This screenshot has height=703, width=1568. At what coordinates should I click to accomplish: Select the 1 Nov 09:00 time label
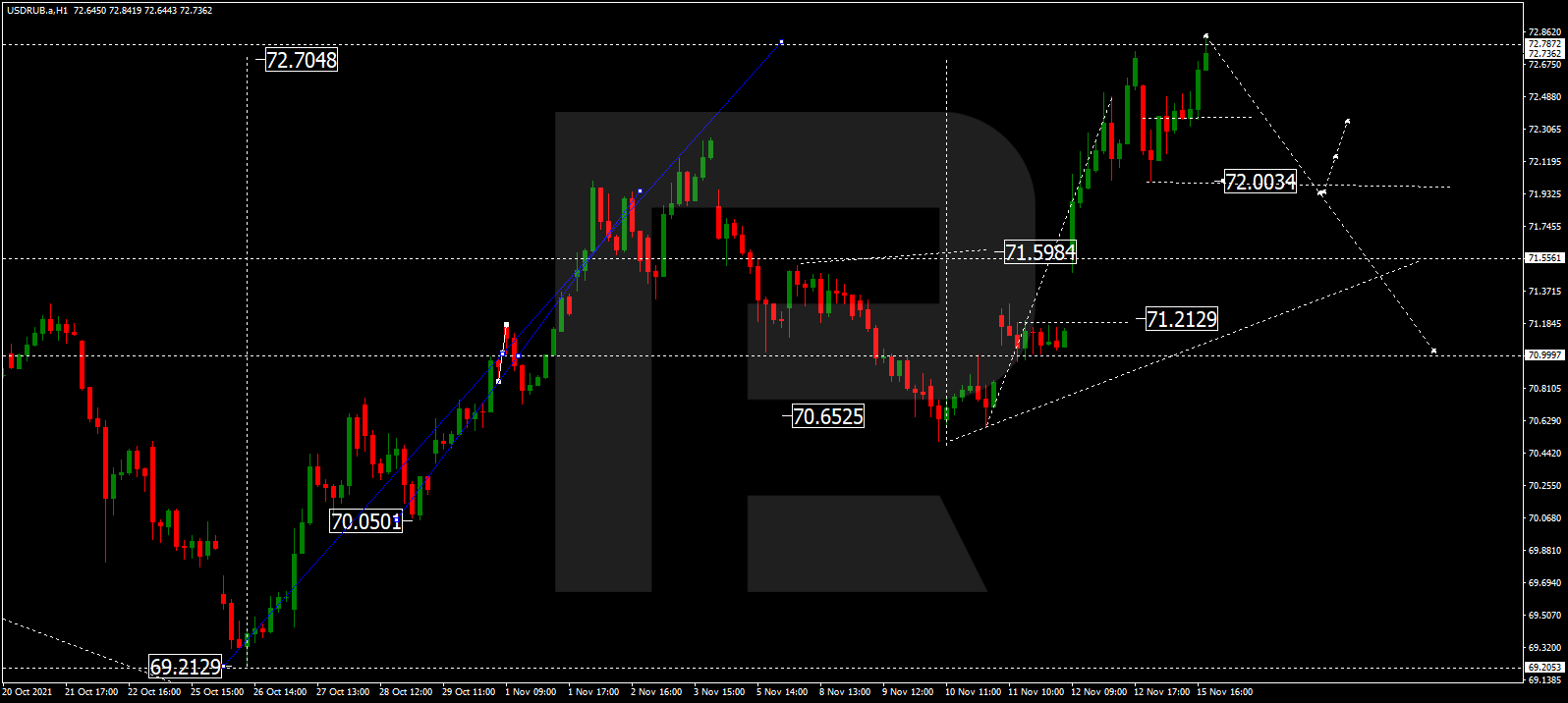point(531,692)
